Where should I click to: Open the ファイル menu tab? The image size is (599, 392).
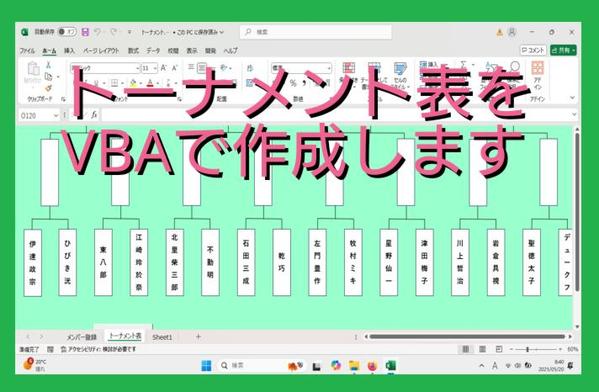27,50
